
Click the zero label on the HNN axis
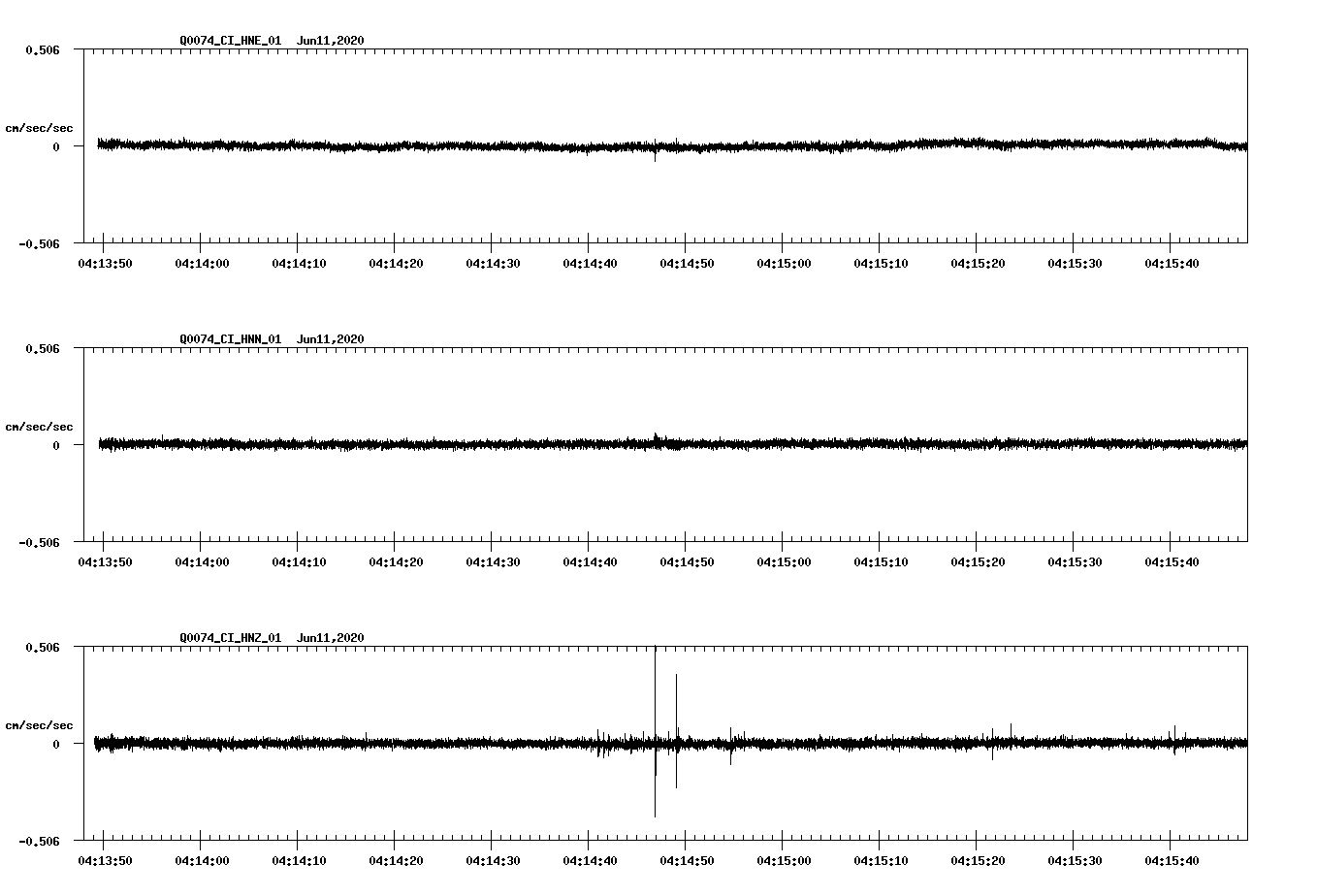(x=56, y=445)
